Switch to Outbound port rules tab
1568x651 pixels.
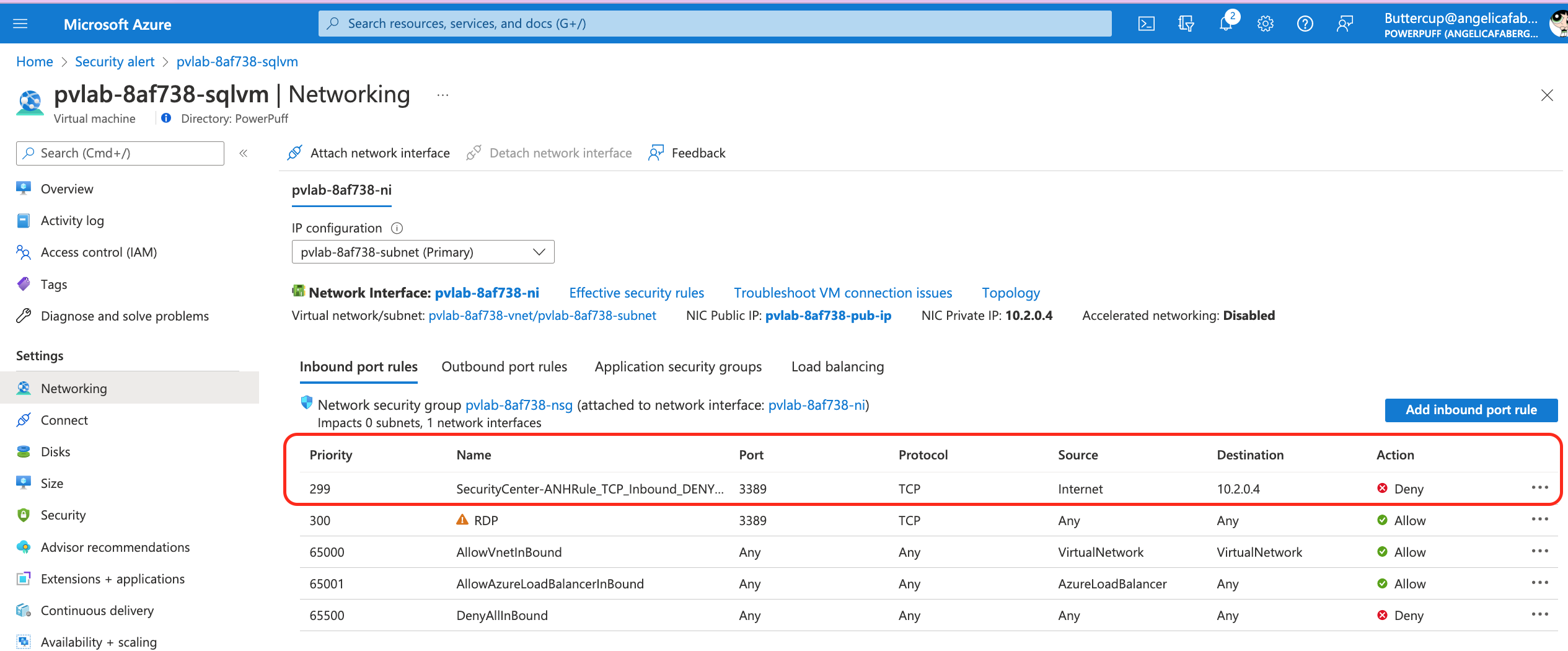coord(504,366)
